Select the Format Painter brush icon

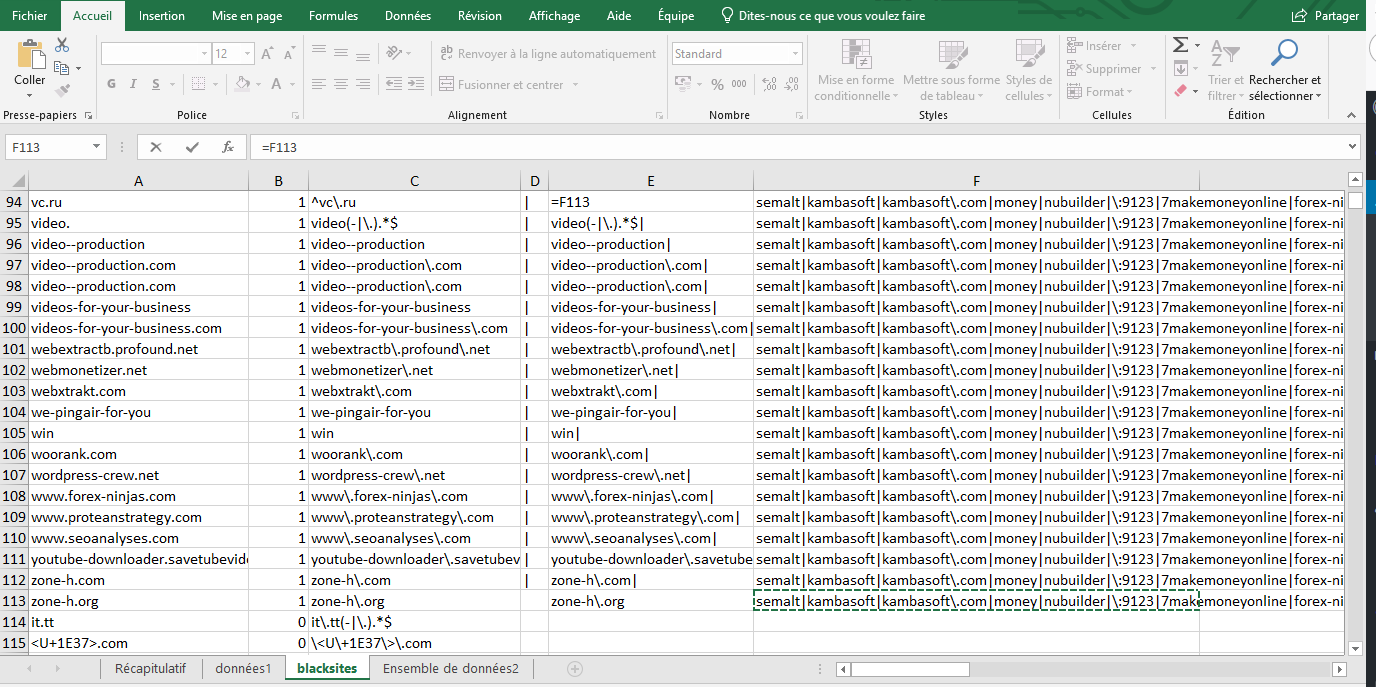coord(62,90)
